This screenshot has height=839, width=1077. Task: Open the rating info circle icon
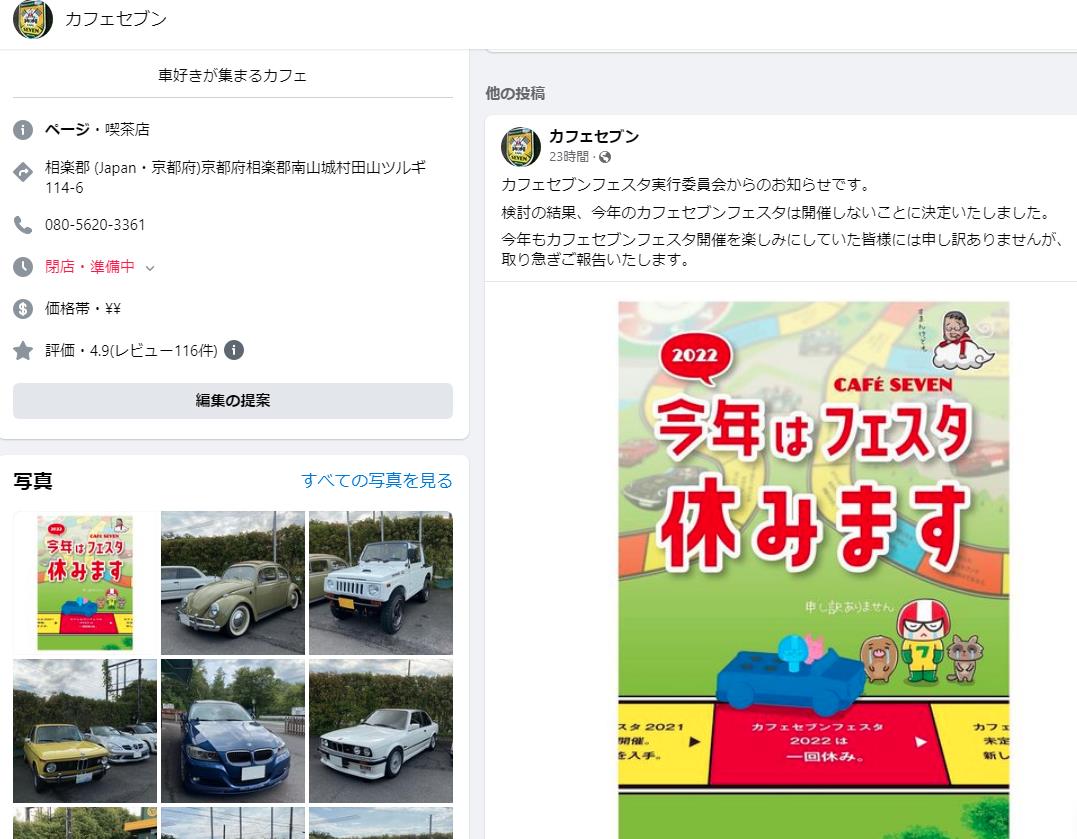click(x=234, y=350)
